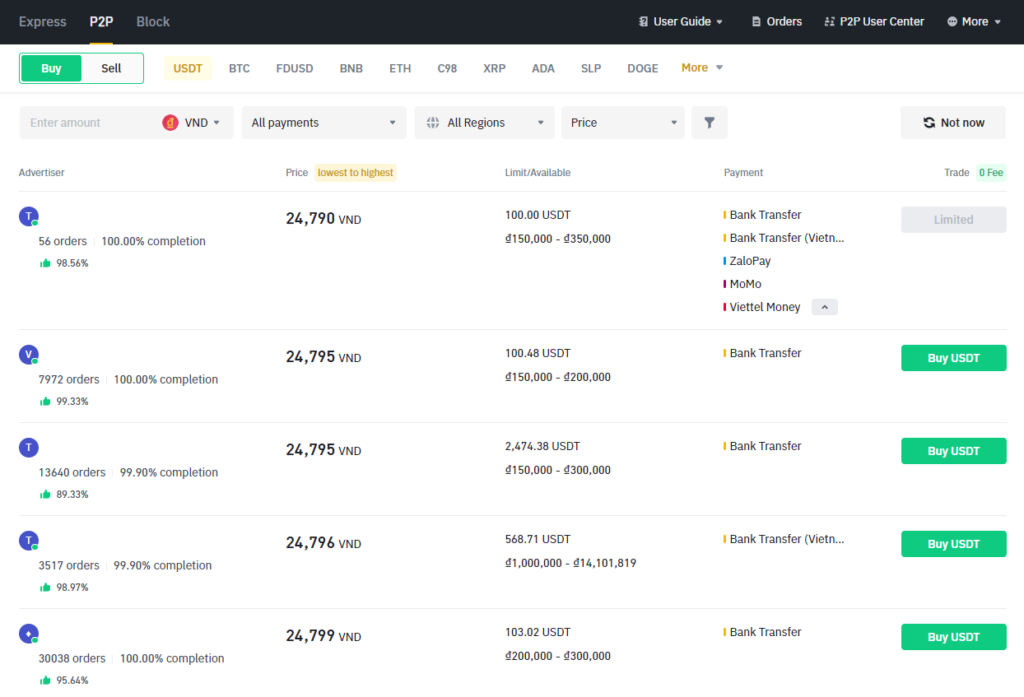
Task: Collapse payment methods list near Viettel Money
Action: point(825,307)
